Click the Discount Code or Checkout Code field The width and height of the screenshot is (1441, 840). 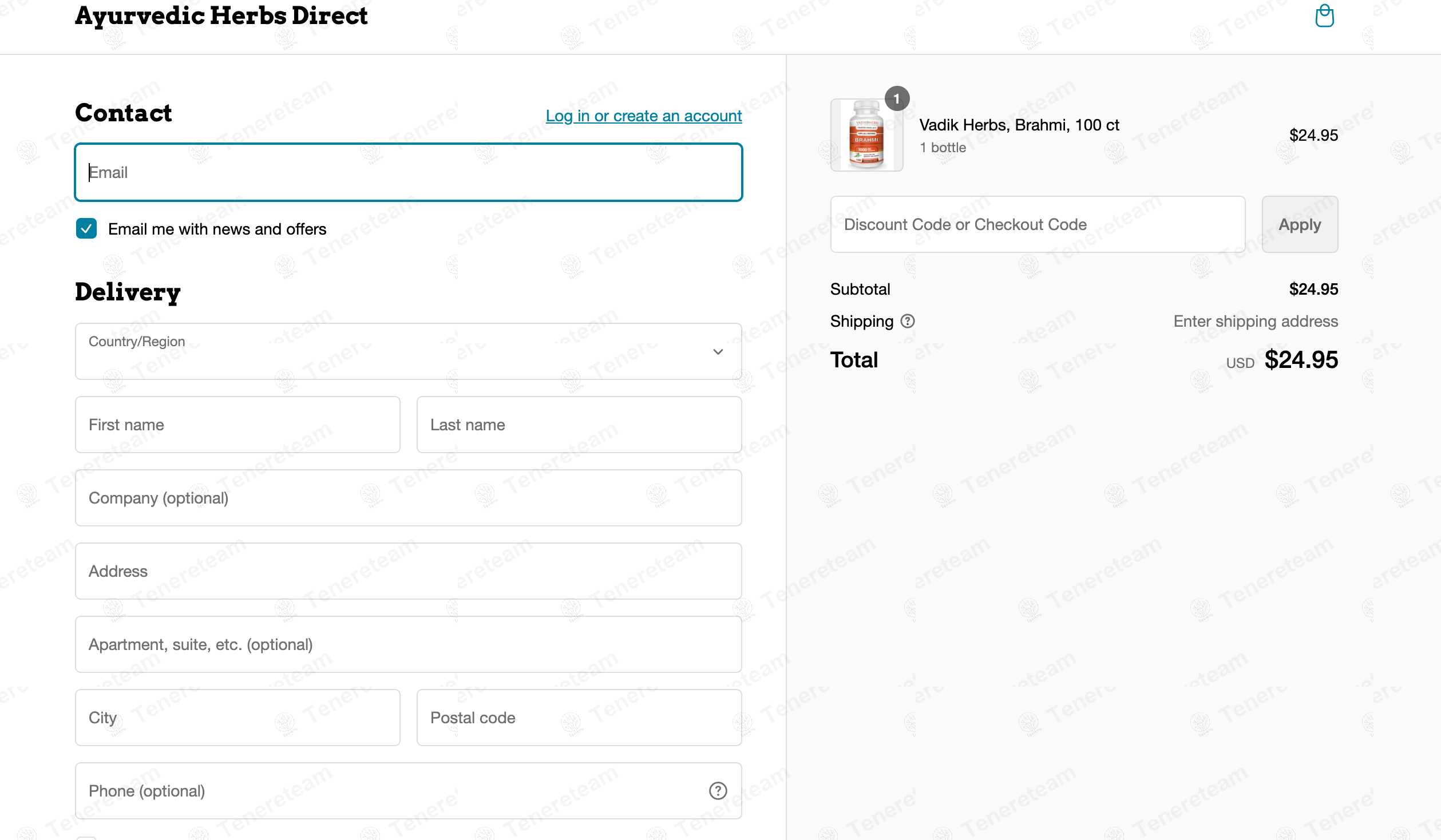(x=1038, y=224)
